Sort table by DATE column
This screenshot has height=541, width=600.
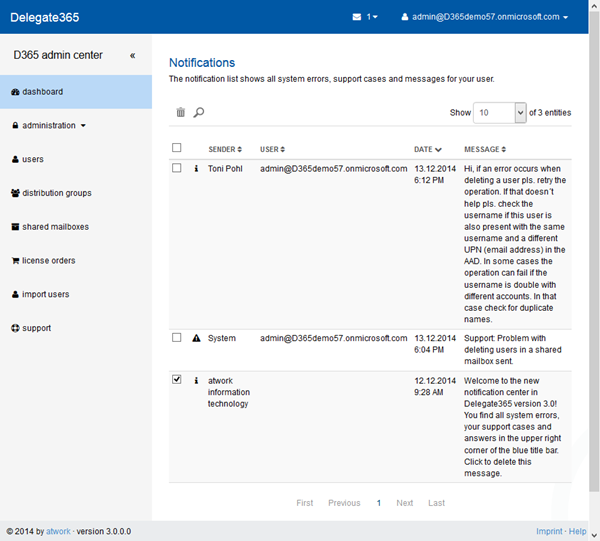(x=428, y=149)
